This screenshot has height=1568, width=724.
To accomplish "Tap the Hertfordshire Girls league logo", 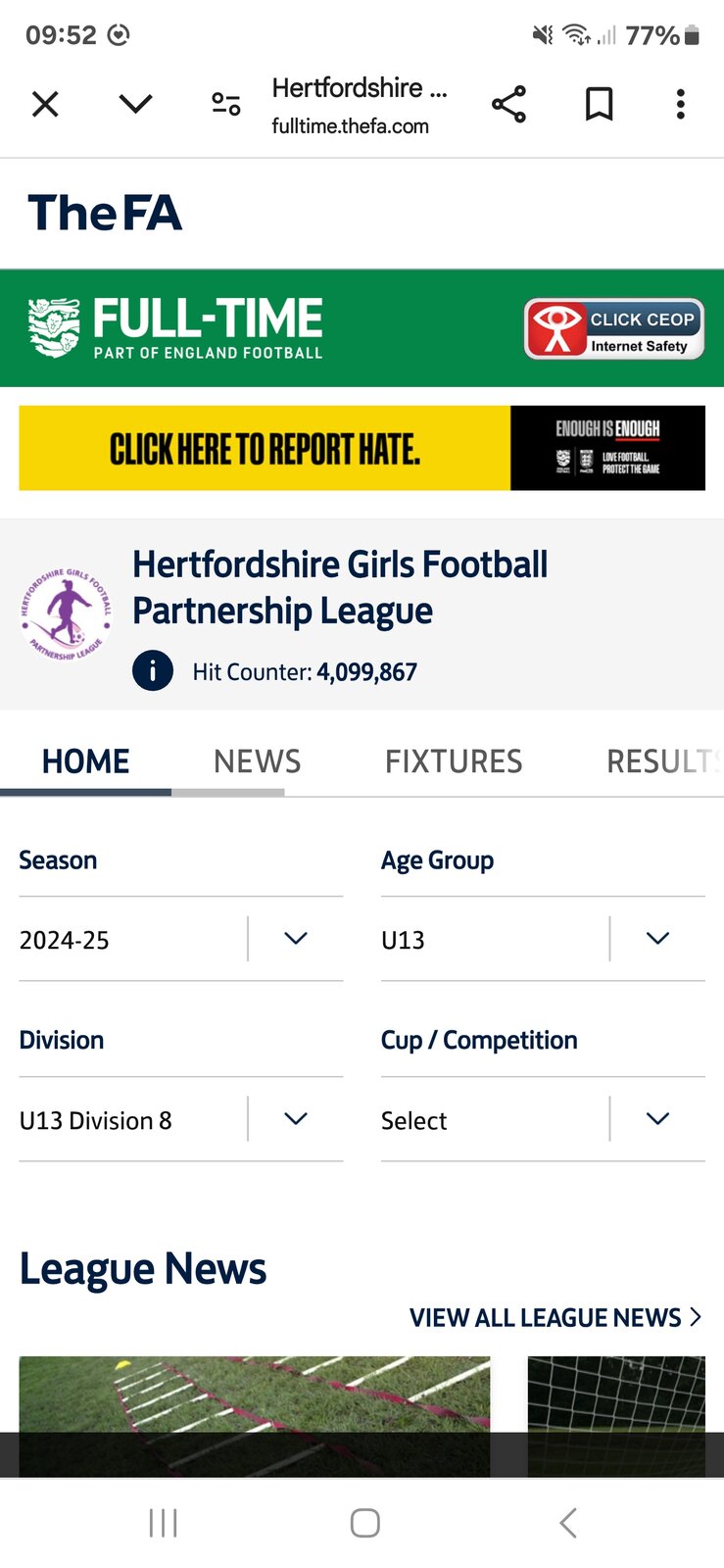I will coord(66,613).
